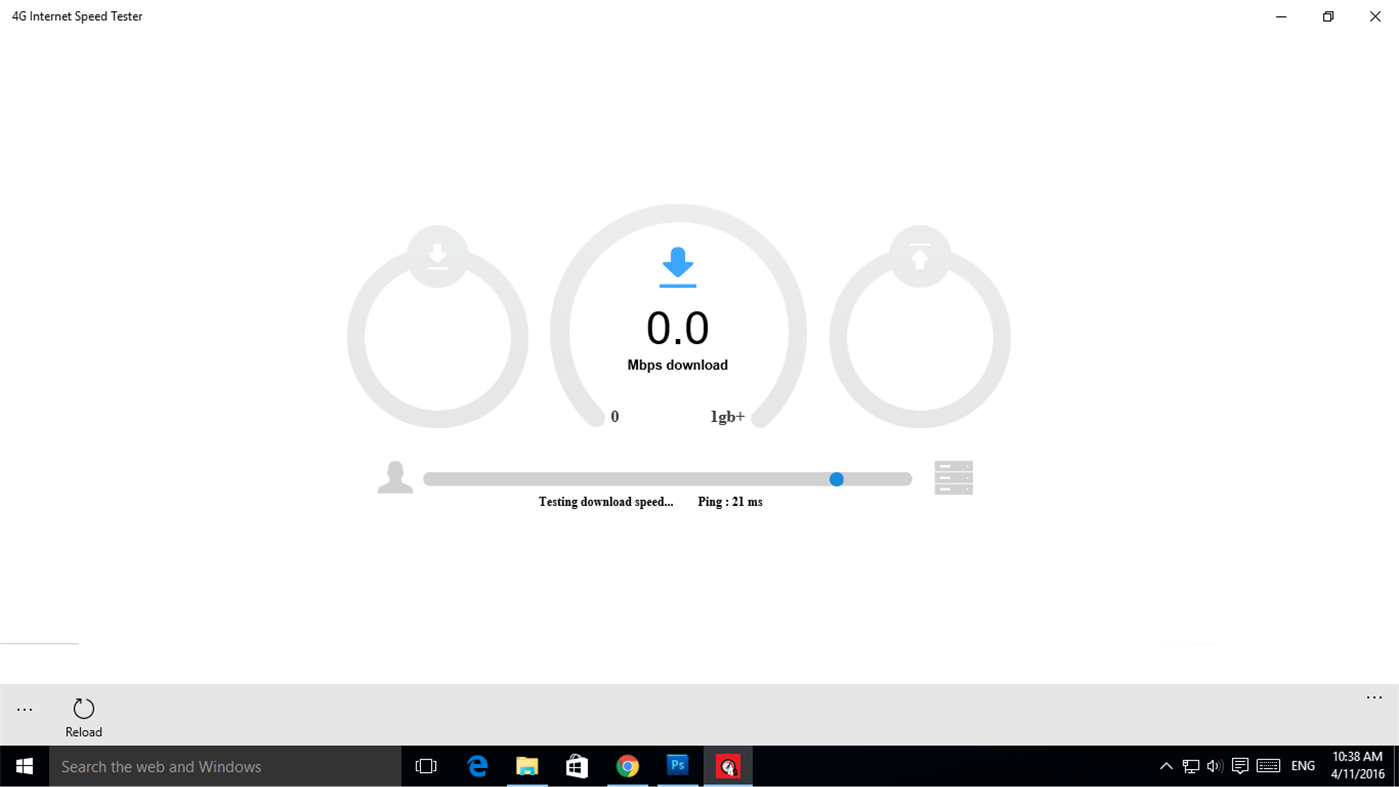Click the Windows Start button

coord(23,765)
